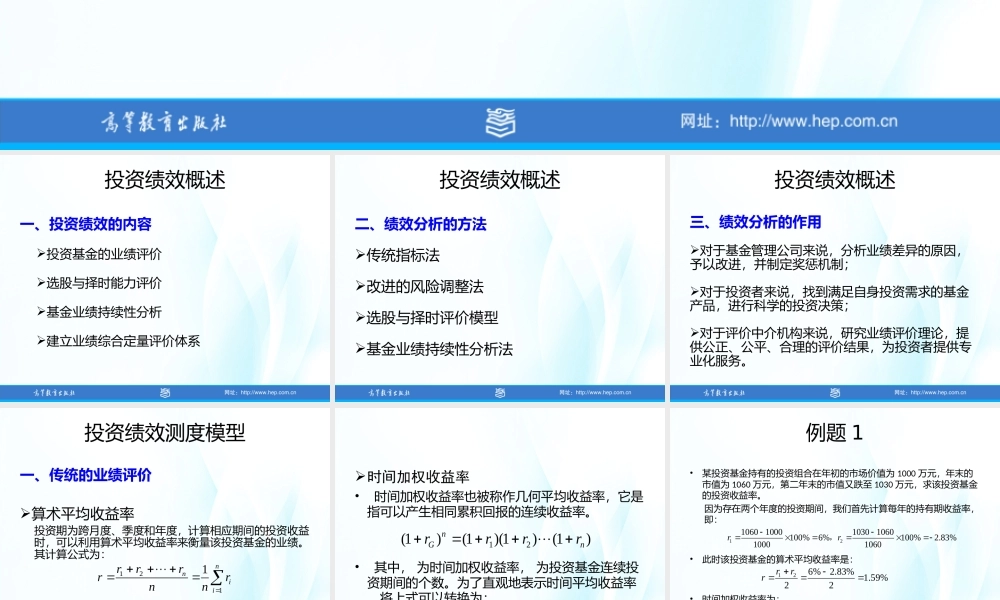Expand the heading 二、绩效分析的方法

coord(419,225)
